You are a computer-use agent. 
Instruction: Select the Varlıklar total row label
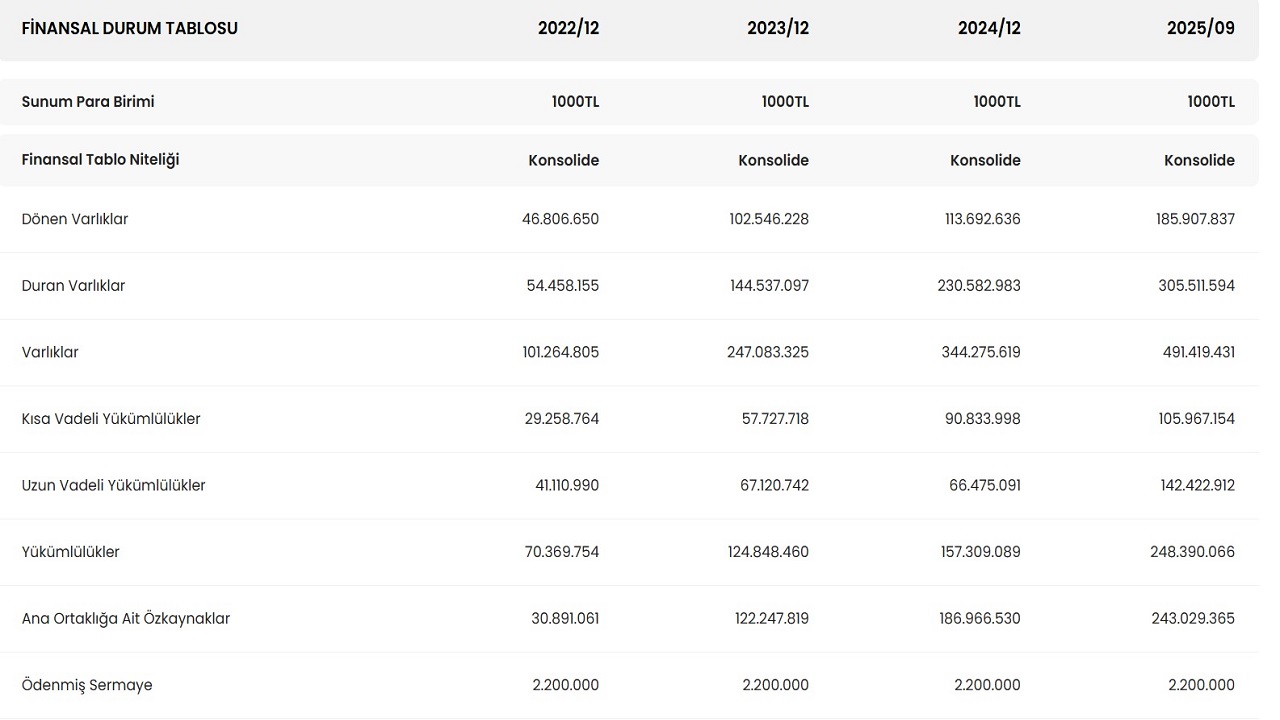click(x=50, y=352)
